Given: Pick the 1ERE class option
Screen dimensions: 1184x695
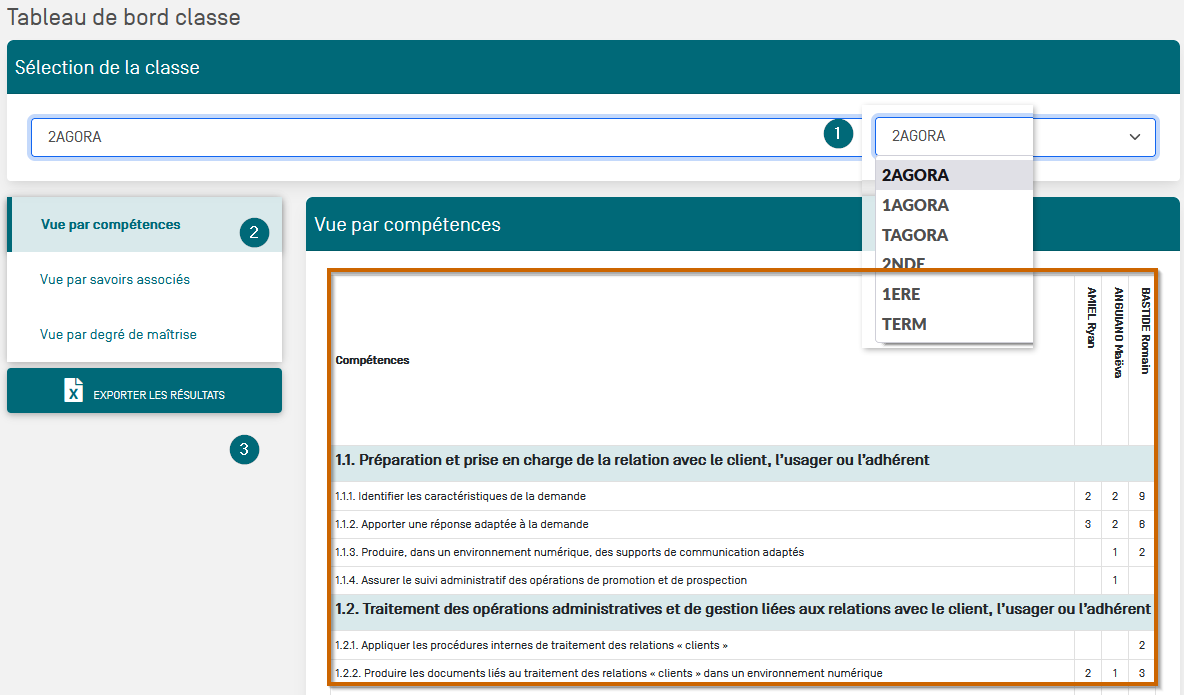Looking at the screenshot, I should [x=901, y=295].
